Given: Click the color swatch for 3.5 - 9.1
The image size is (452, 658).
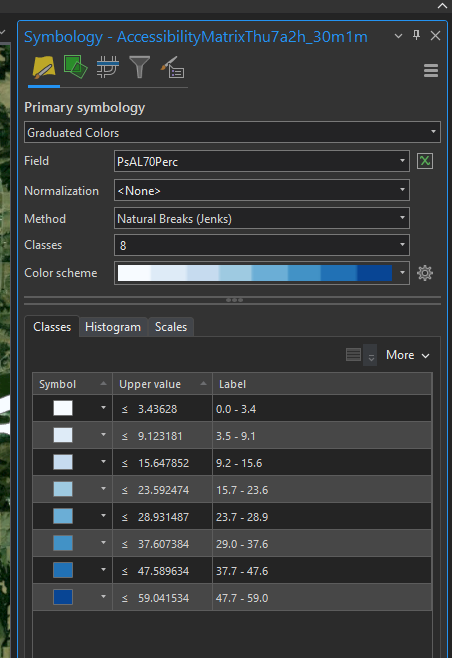Looking at the screenshot, I should 63,435.
